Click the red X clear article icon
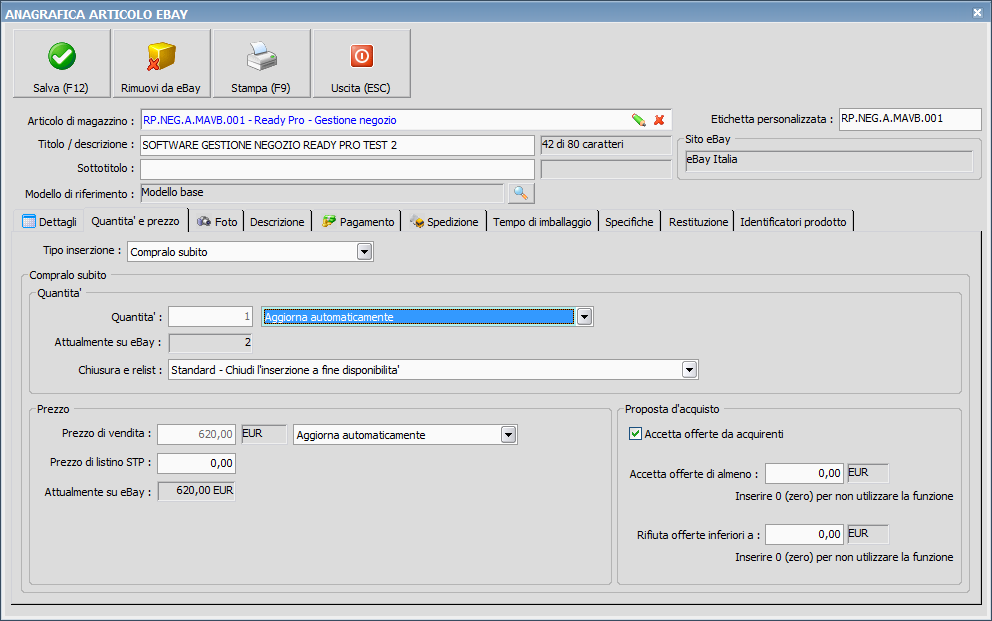 click(659, 120)
